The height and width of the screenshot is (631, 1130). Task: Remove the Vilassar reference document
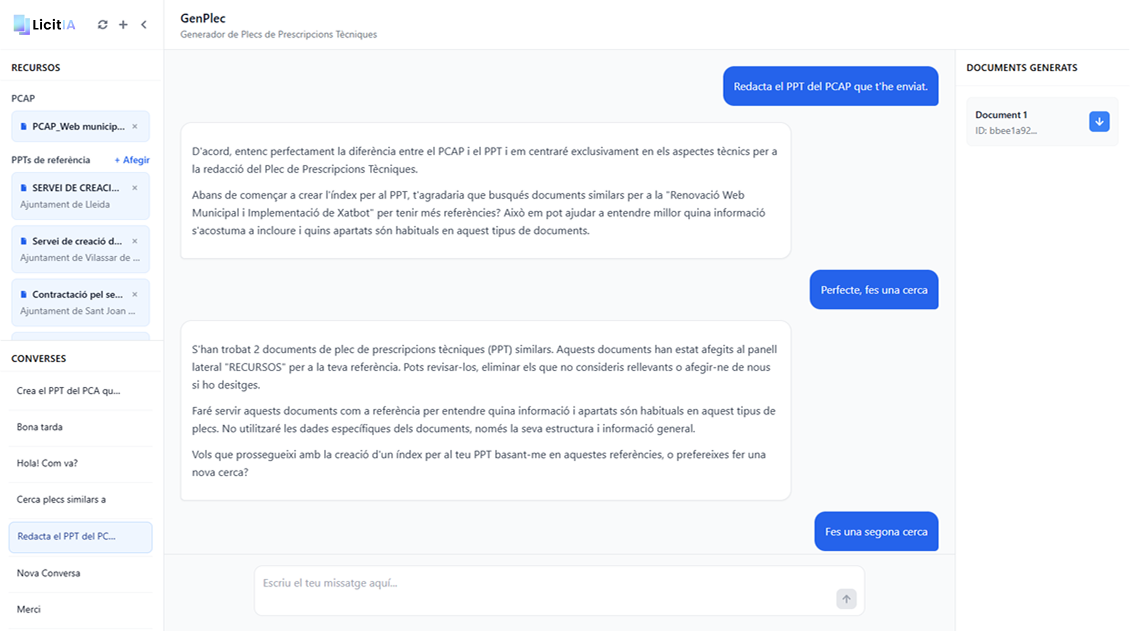pos(135,241)
